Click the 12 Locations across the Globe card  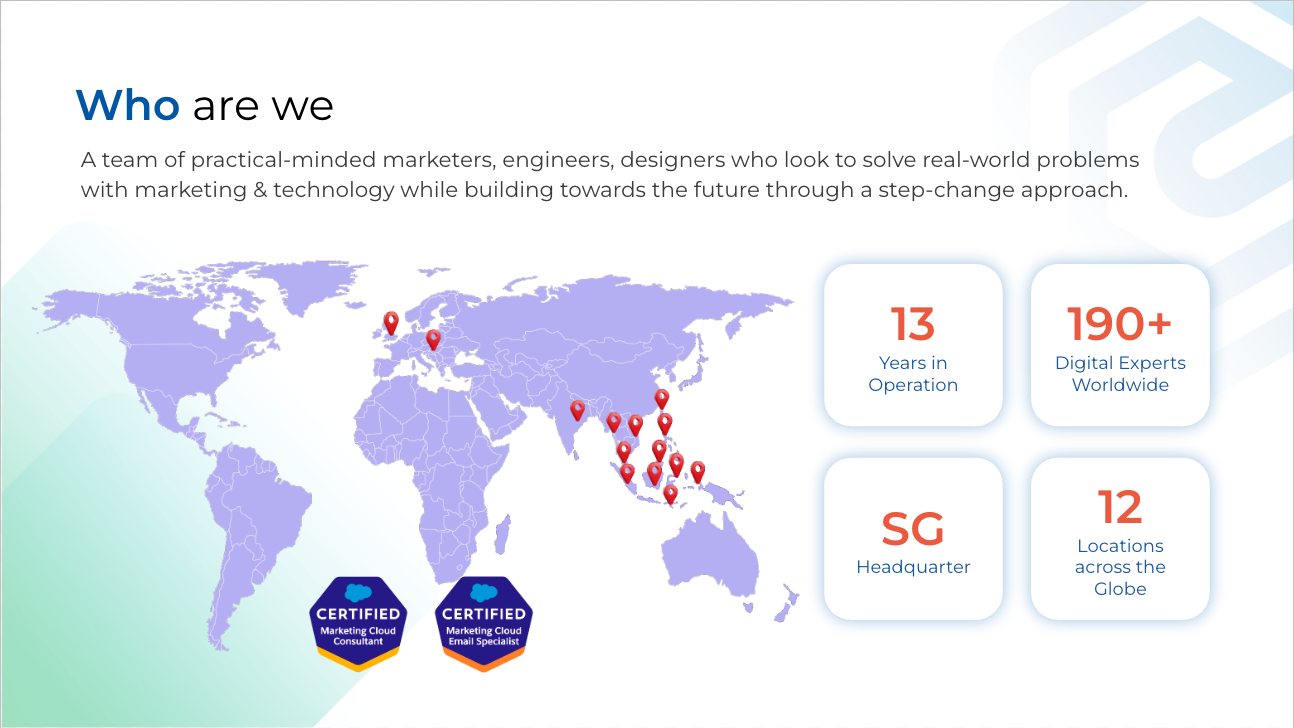(1120, 539)
